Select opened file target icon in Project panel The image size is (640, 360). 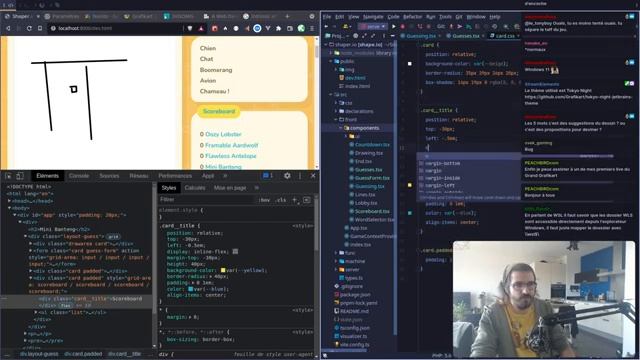tap(356, 36)
